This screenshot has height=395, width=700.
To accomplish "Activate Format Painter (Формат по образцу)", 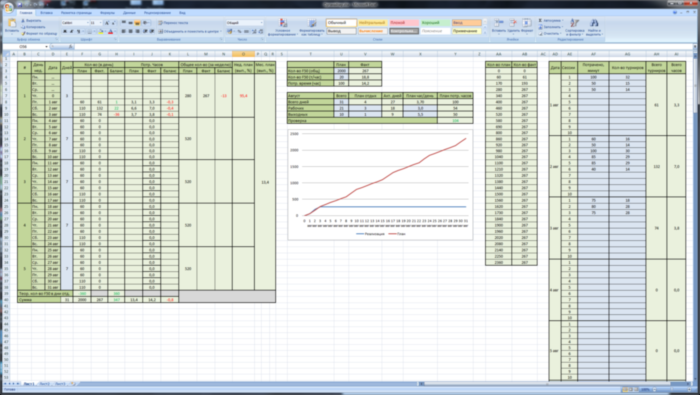I will (x=38, y=33).
